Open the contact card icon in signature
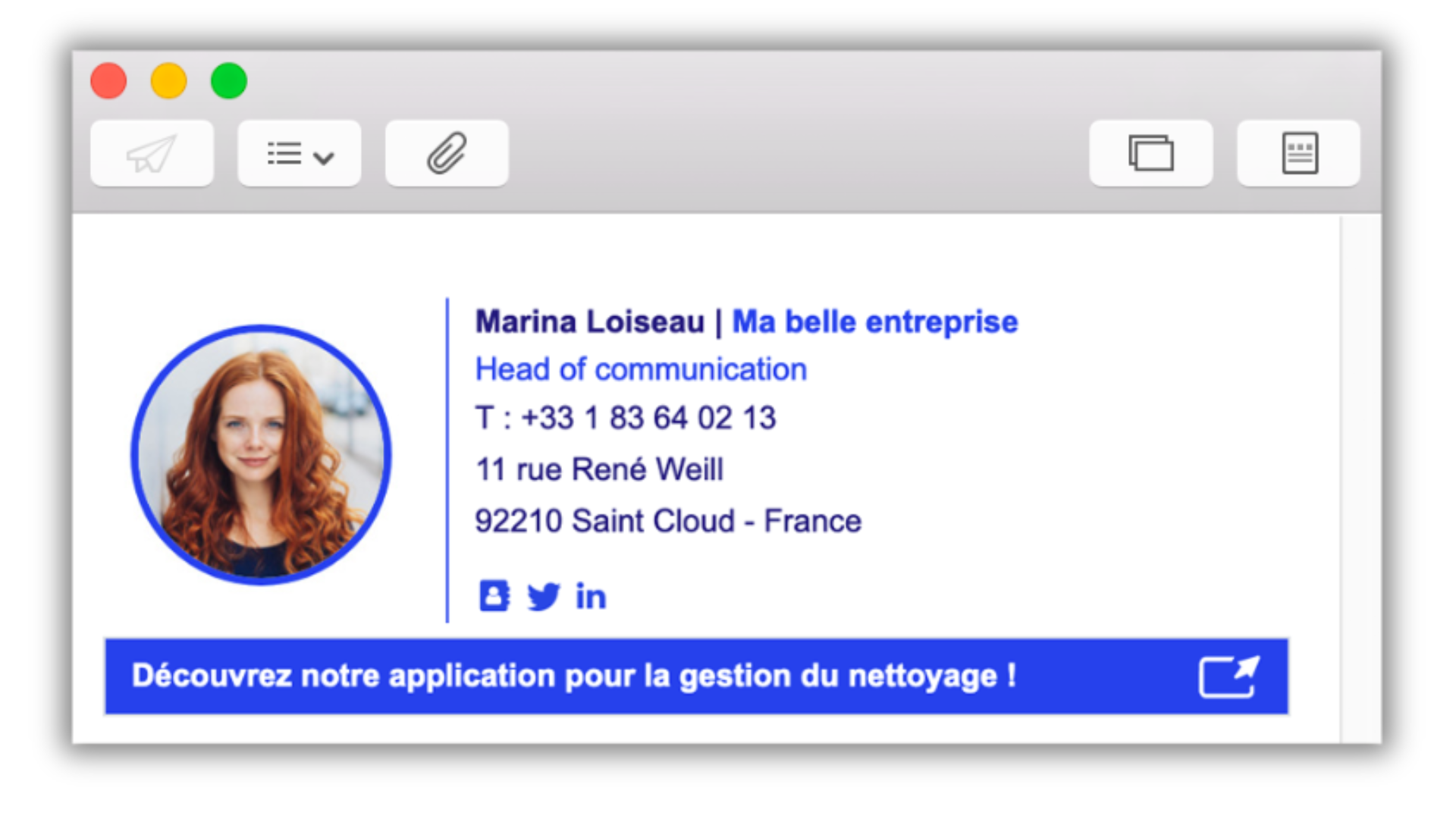 [494, 596]
